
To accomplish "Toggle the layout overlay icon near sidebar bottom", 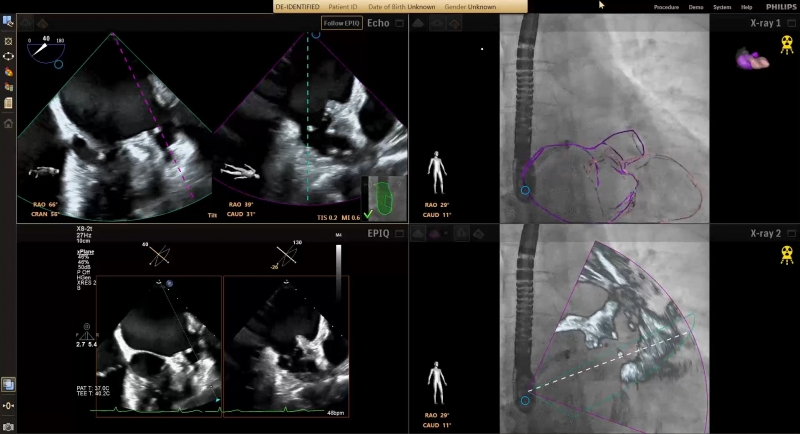I will click(x=8, y=385).
